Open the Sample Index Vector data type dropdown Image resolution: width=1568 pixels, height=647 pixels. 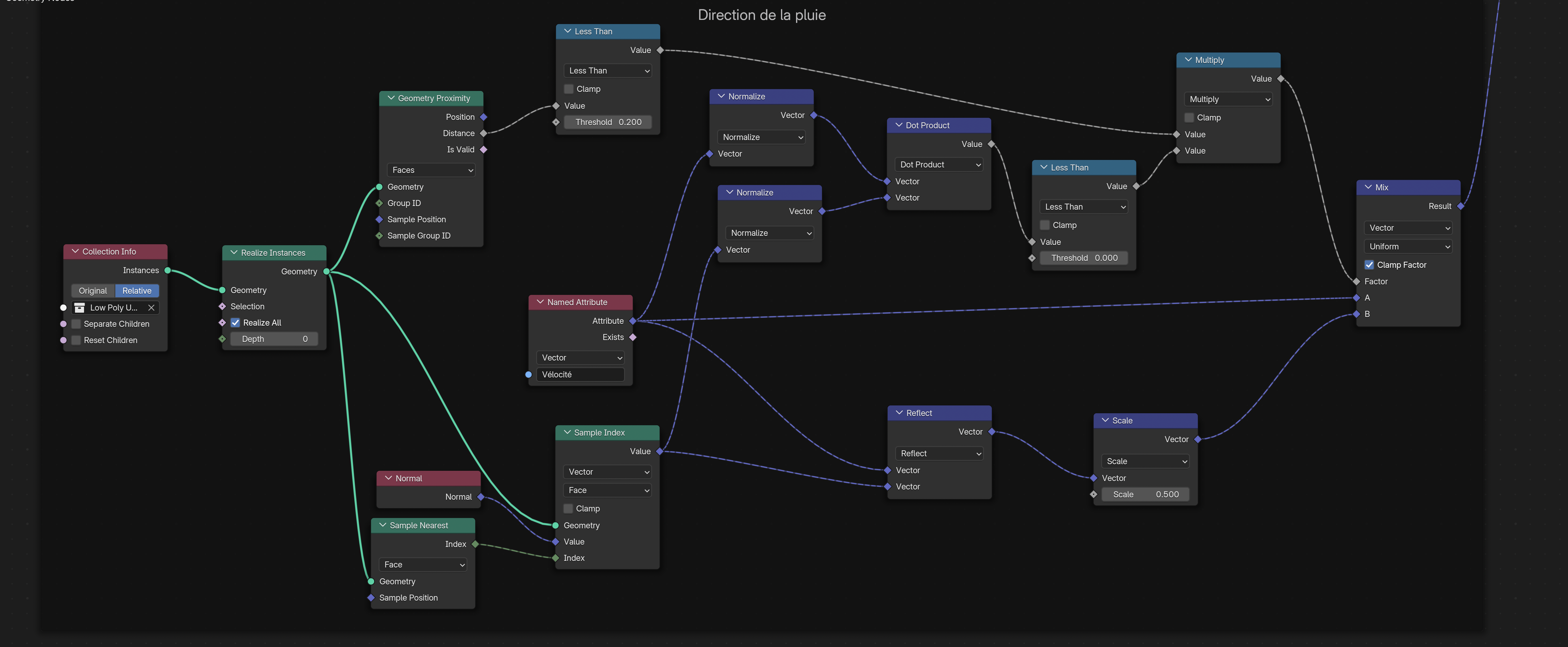(607, 472)
